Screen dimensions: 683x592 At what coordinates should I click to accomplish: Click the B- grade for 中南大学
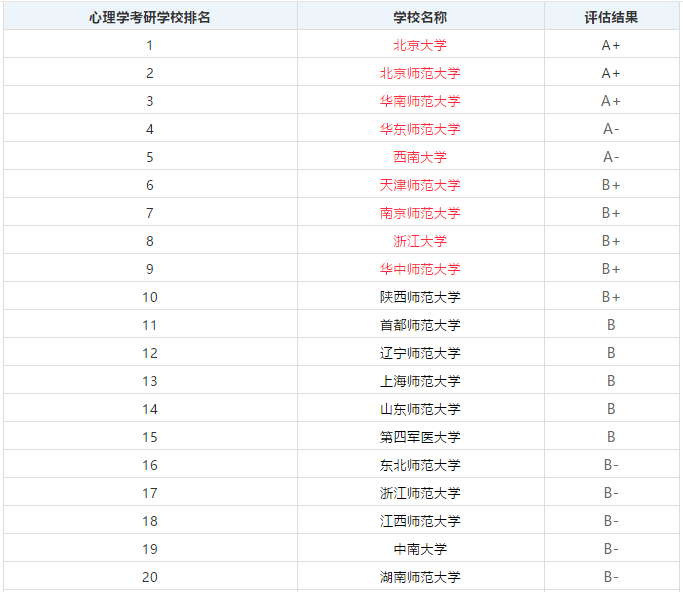click(x=611, y=548)
